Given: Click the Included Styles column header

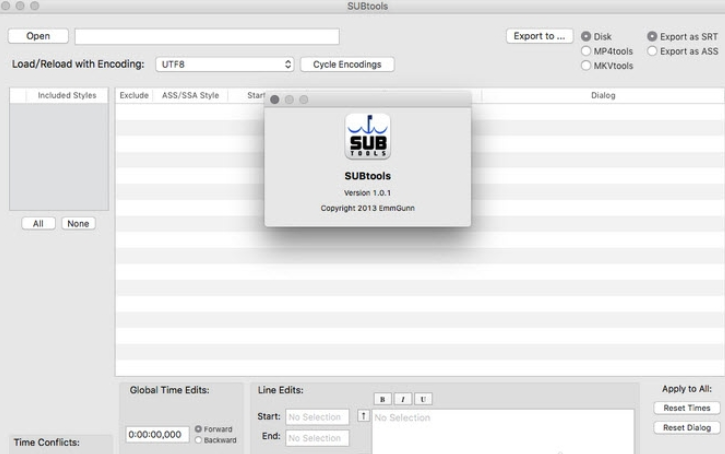Looking at the screenshot, I should [67, 95].
